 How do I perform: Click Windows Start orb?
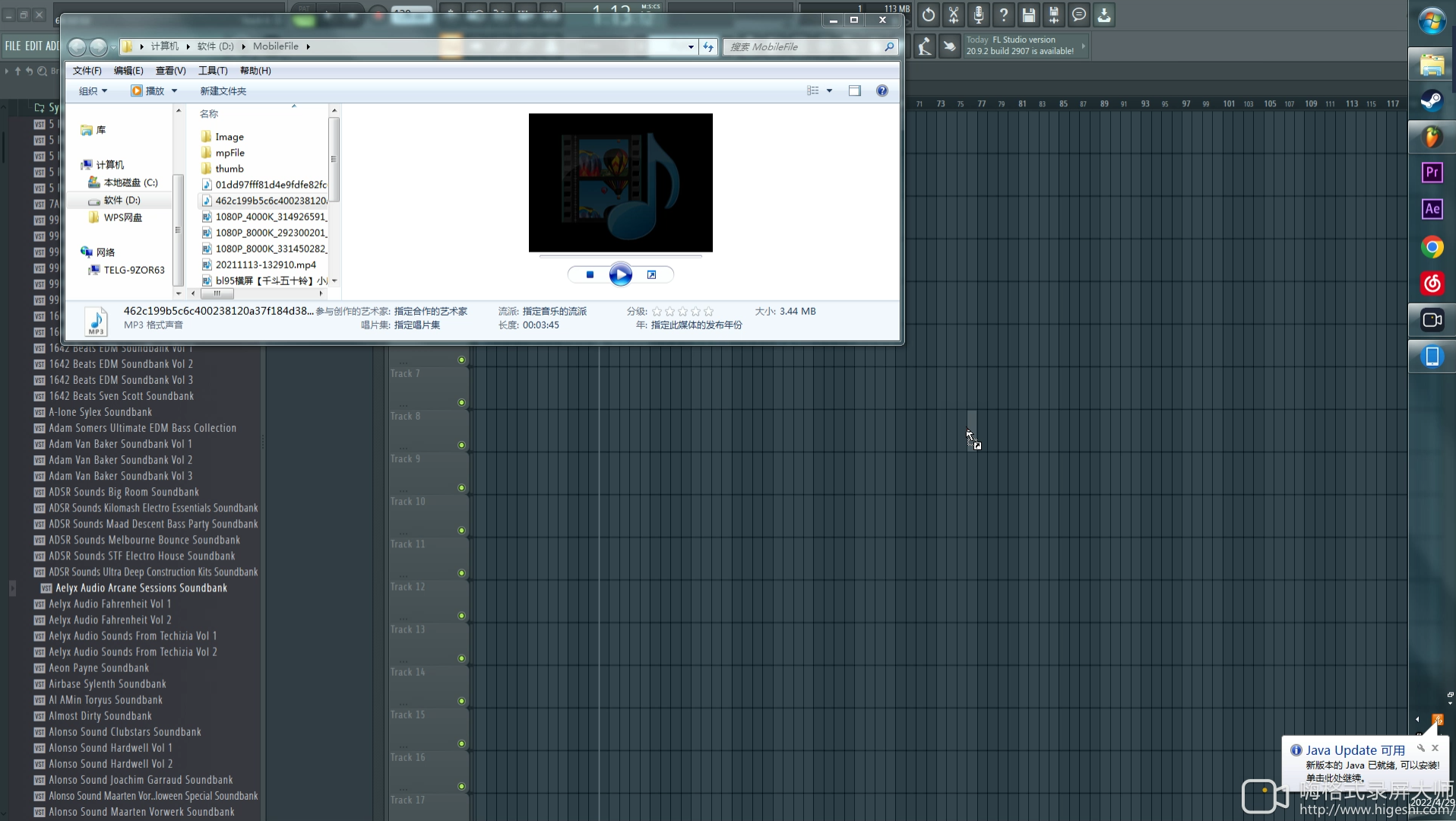1432,21
